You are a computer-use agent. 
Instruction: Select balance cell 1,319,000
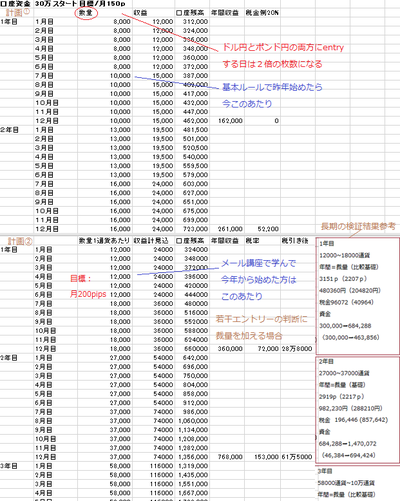click(x=193, y=466)
